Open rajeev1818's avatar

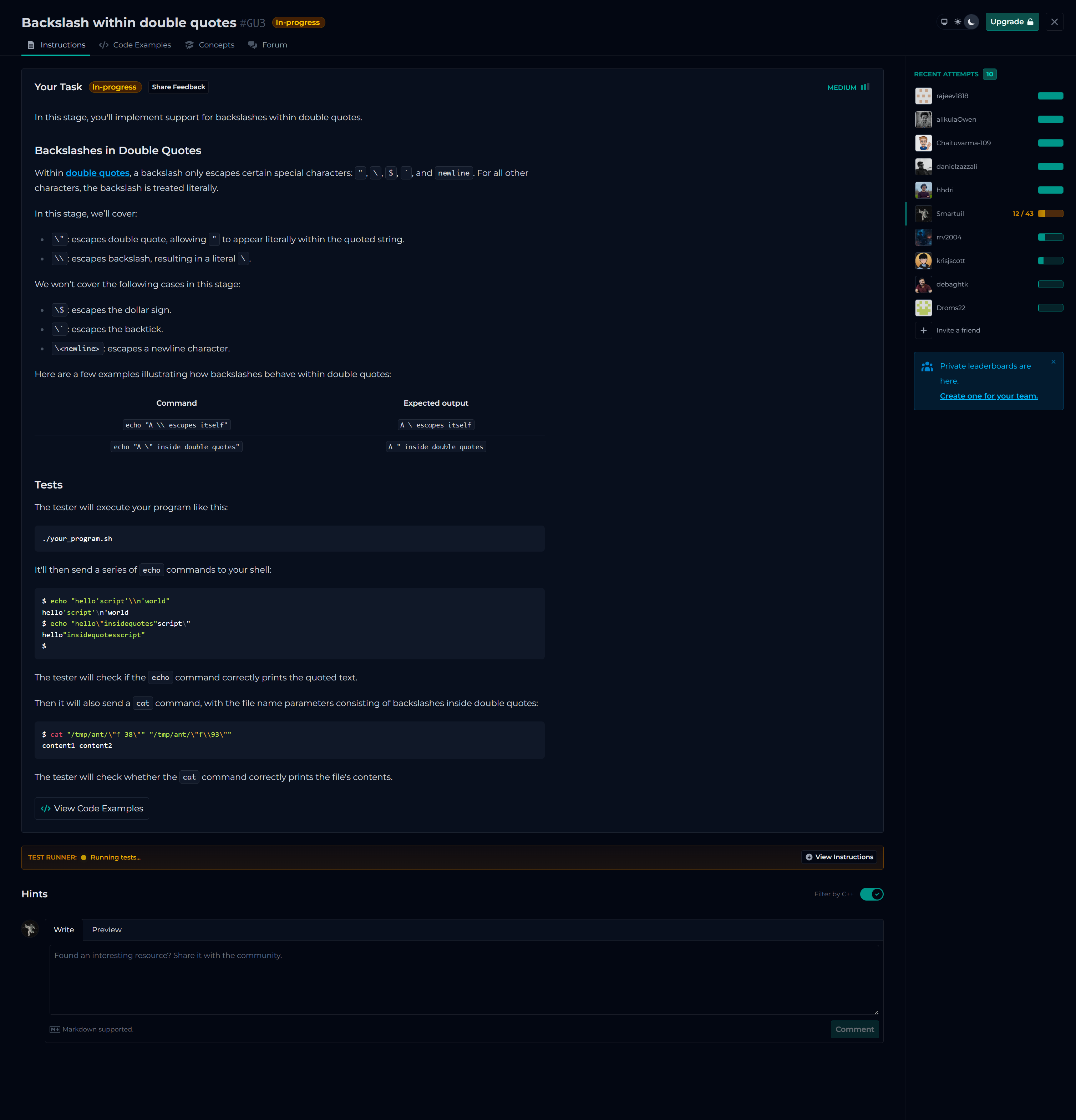[923, 96]
